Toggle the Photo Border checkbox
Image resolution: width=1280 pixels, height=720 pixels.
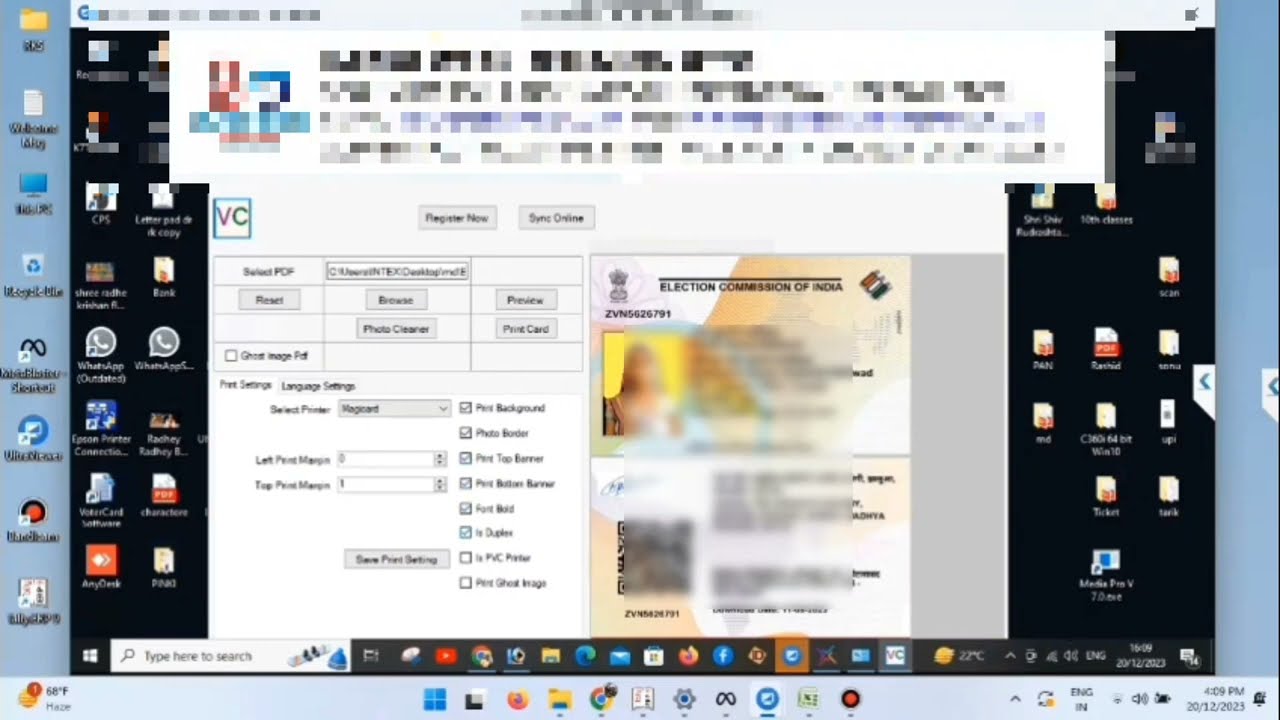point(466,433)
